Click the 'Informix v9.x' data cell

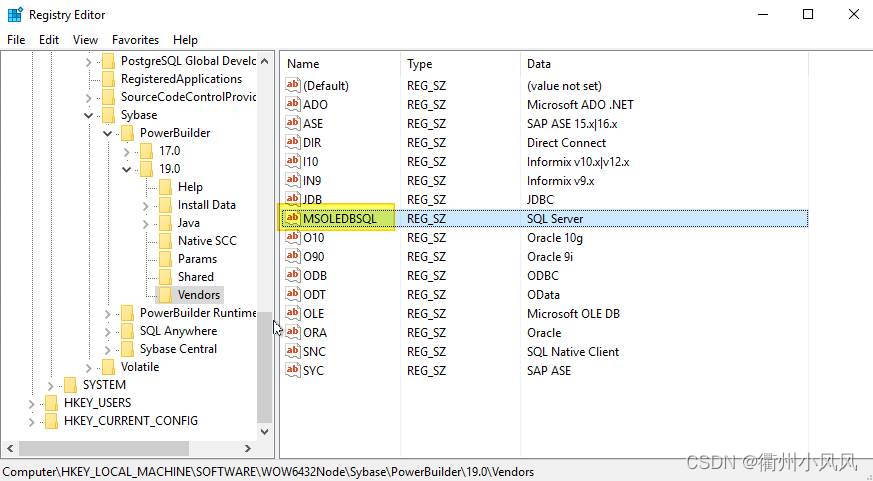(560, 180)
